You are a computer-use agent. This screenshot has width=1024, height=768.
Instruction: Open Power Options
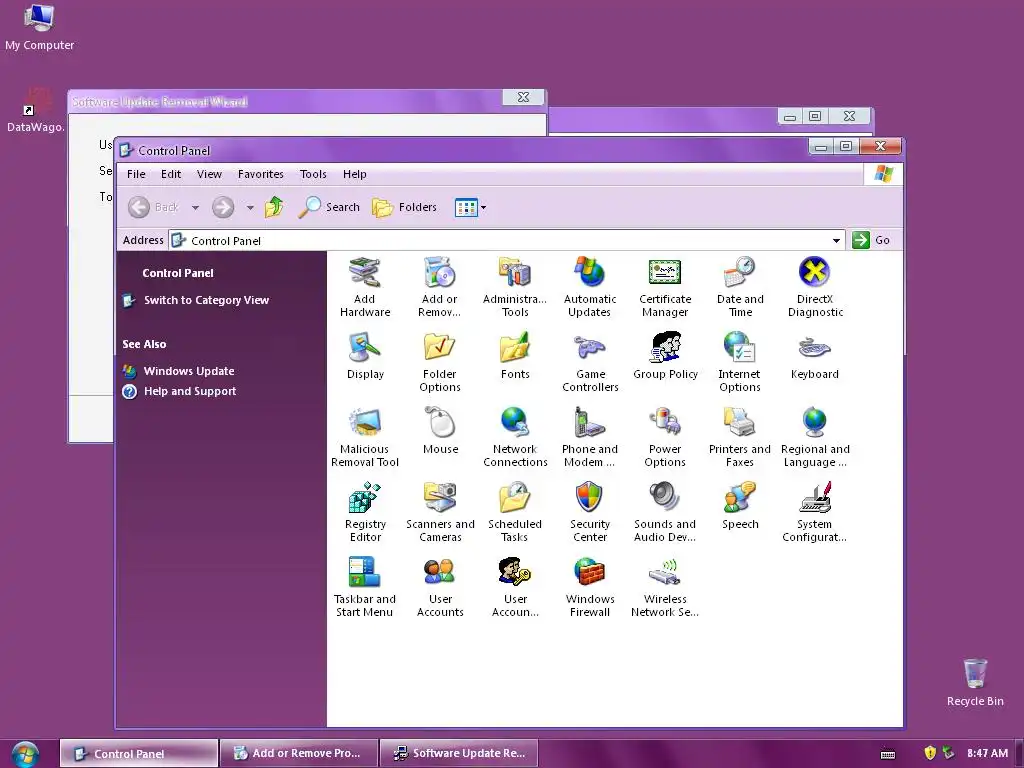pos(665,438)
